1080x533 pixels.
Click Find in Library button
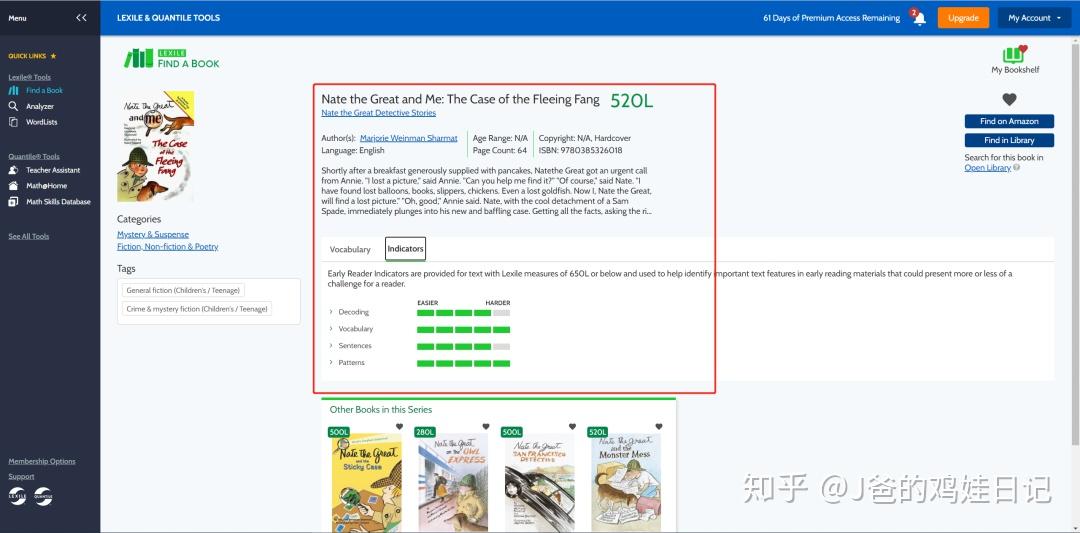pyautogui.click(x=1009, y=140)
